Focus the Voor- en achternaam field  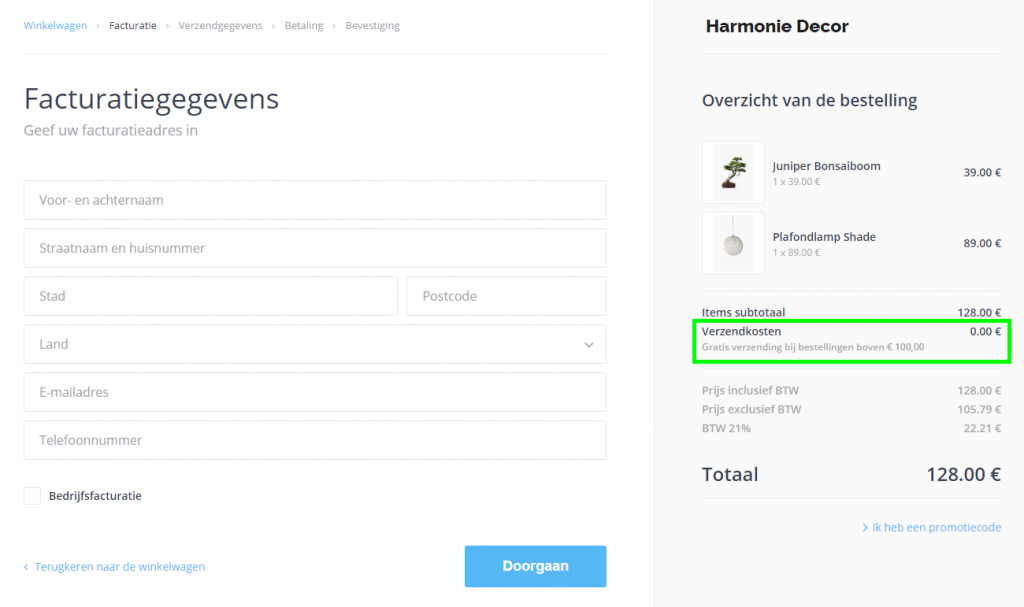tap(315, 200)
